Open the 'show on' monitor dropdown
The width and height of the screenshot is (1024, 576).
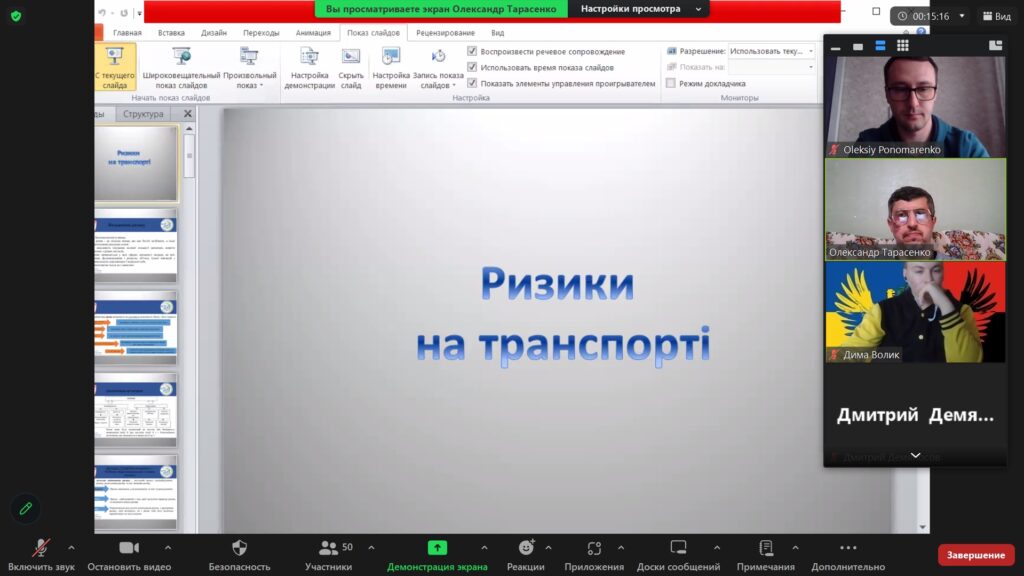tap(771, 67)
